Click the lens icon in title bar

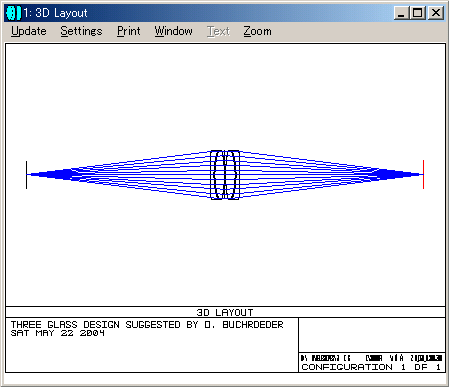[13, 13]
